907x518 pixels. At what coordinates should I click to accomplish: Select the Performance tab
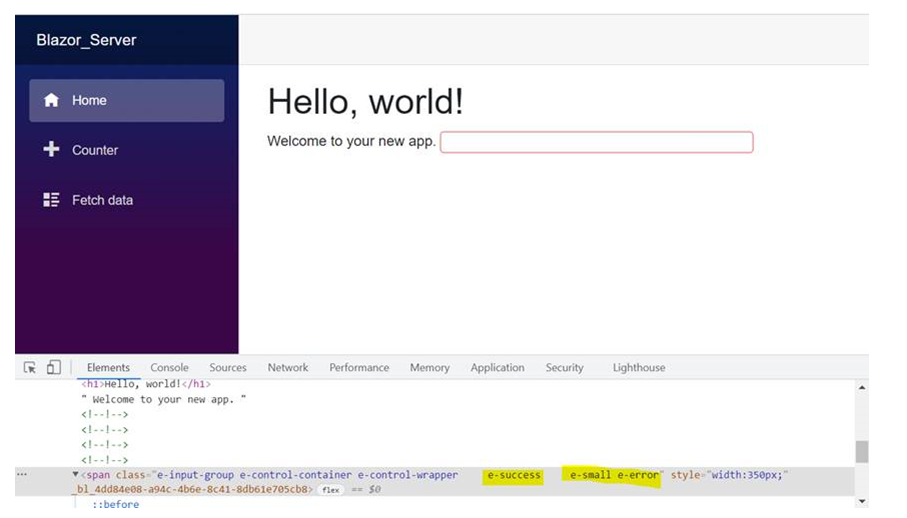click(359, 368)
